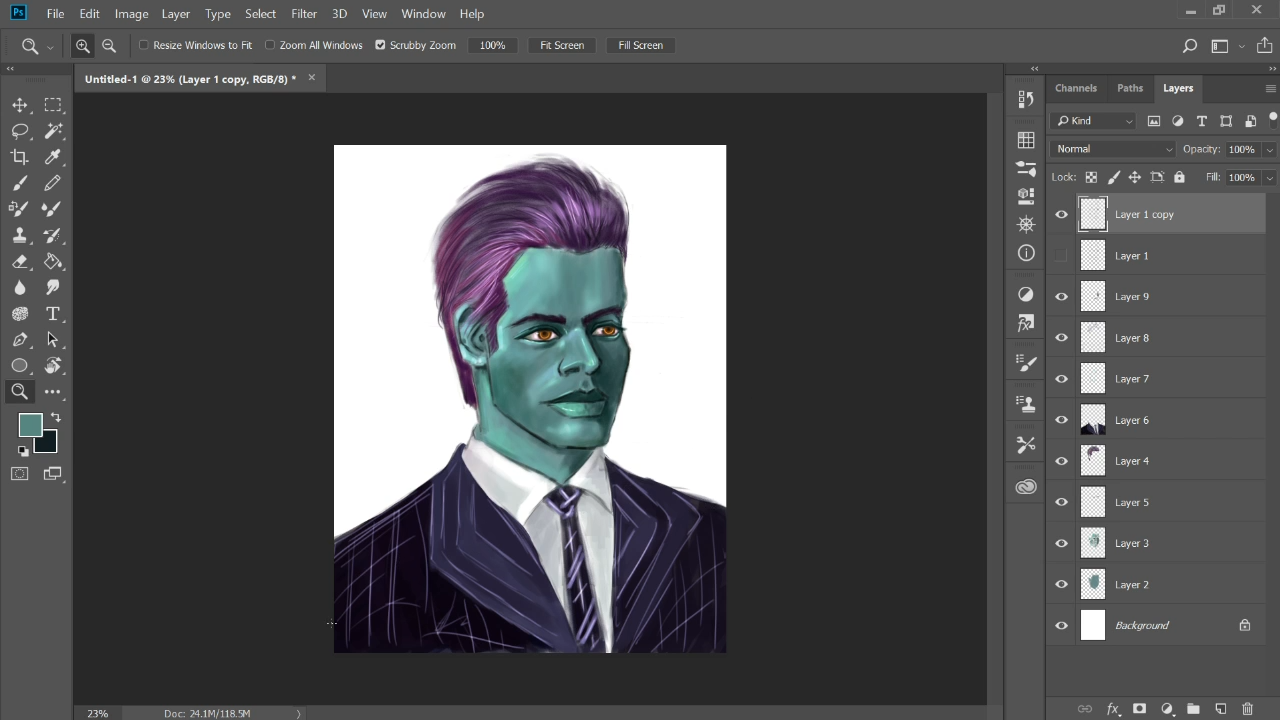Select the Paint Bucket tool
Image resolution: width=1280 pixels, height=720 pixels.
coord(53,261)
